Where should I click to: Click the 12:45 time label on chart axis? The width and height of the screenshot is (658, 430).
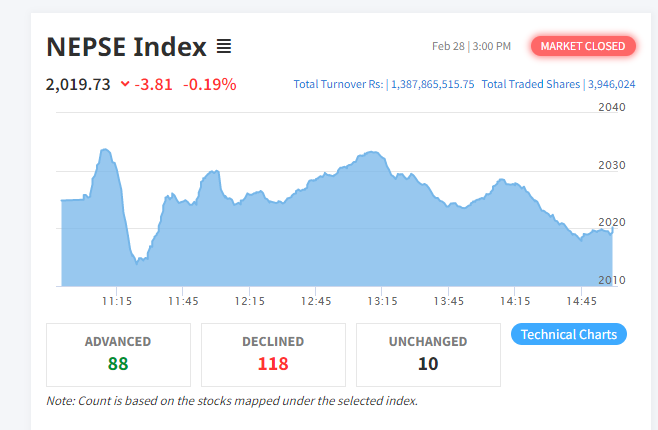[316, 301]
